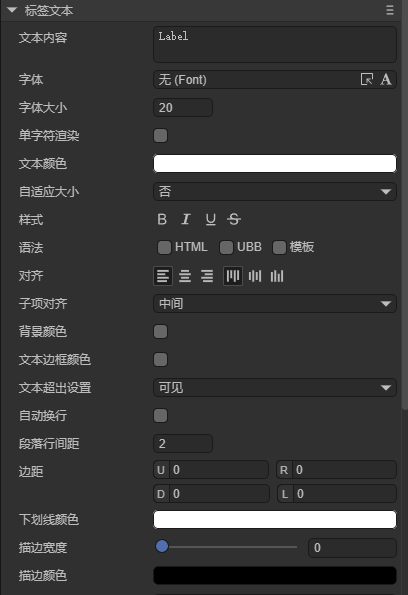Enable the HTML syntax checkbox

(164, 247)
